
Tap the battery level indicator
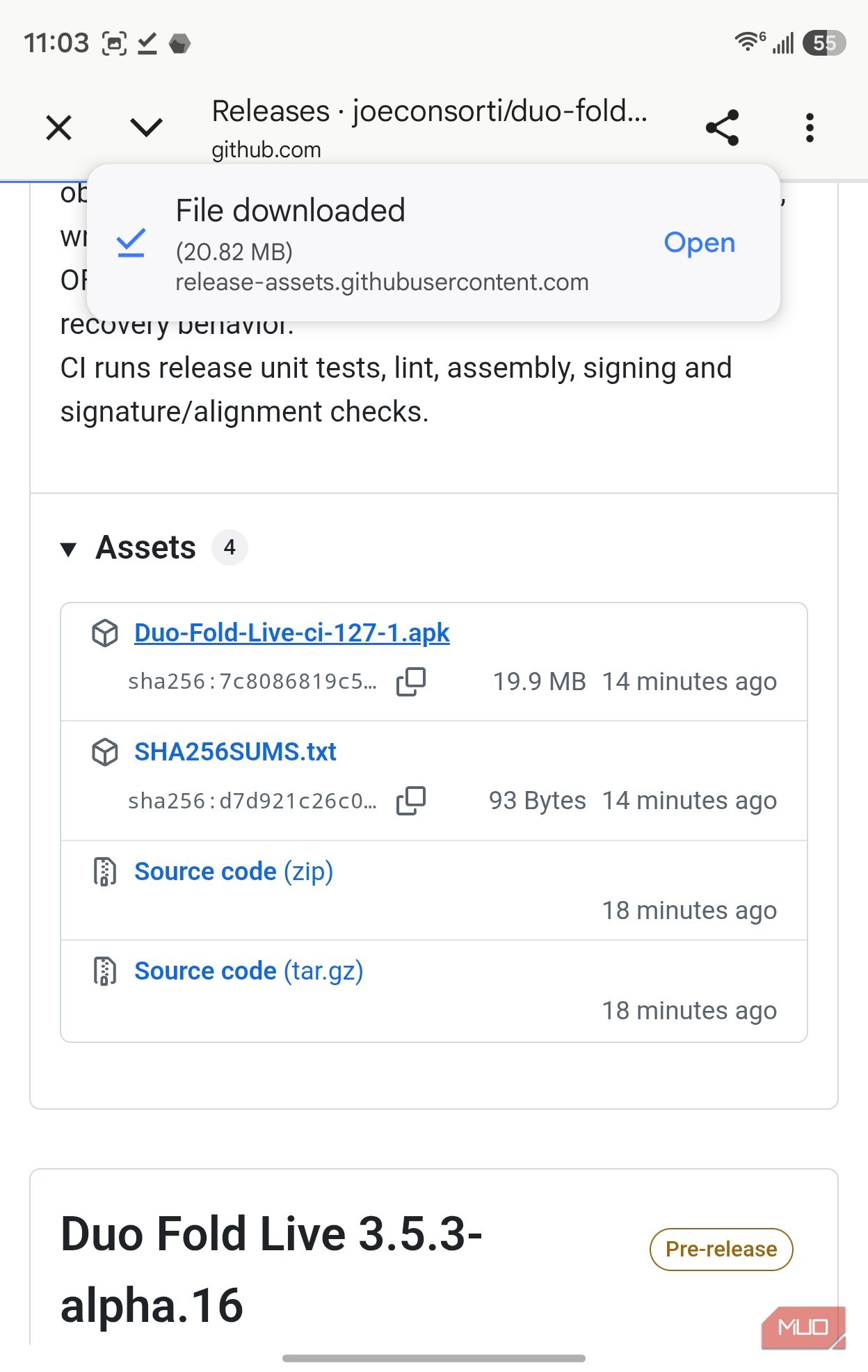tap(824, 43)
